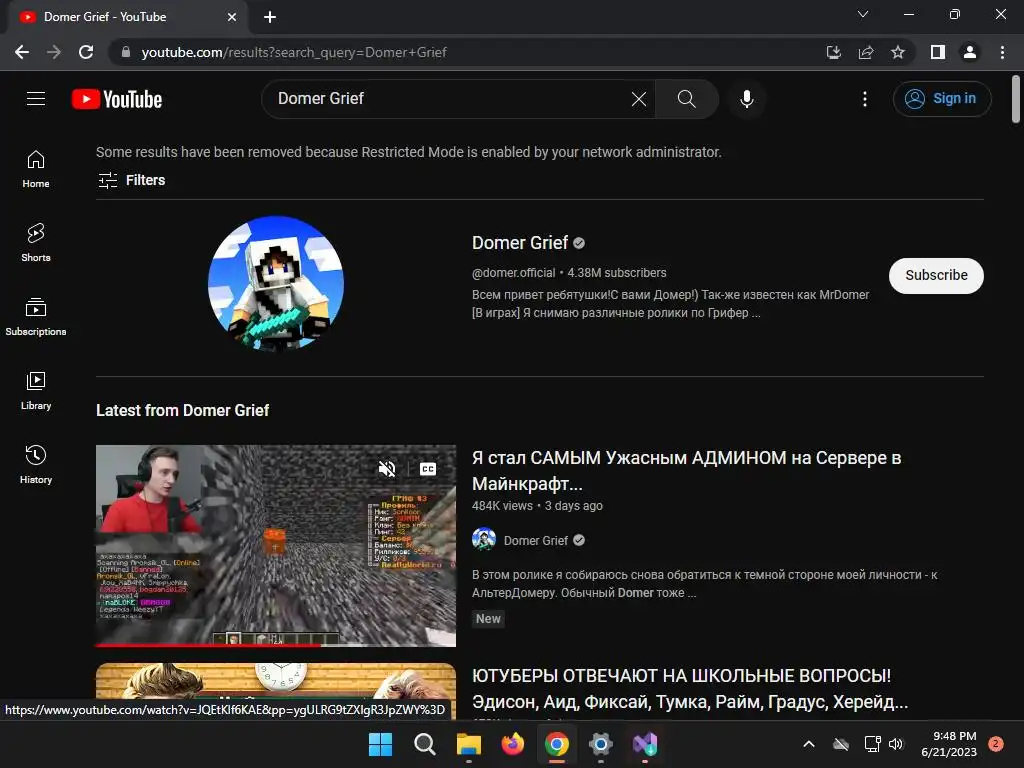Open video ЮТУБЕРЫ ОТВЕЧАЮТ НА ШКОЛЬНЫЕ ВОПРОСЫ
1024x768 pixels.
pos(690,688)
